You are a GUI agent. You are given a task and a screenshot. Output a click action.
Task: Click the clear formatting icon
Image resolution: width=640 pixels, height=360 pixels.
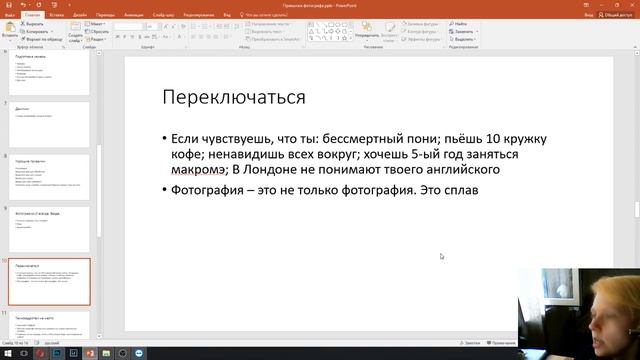183,27
